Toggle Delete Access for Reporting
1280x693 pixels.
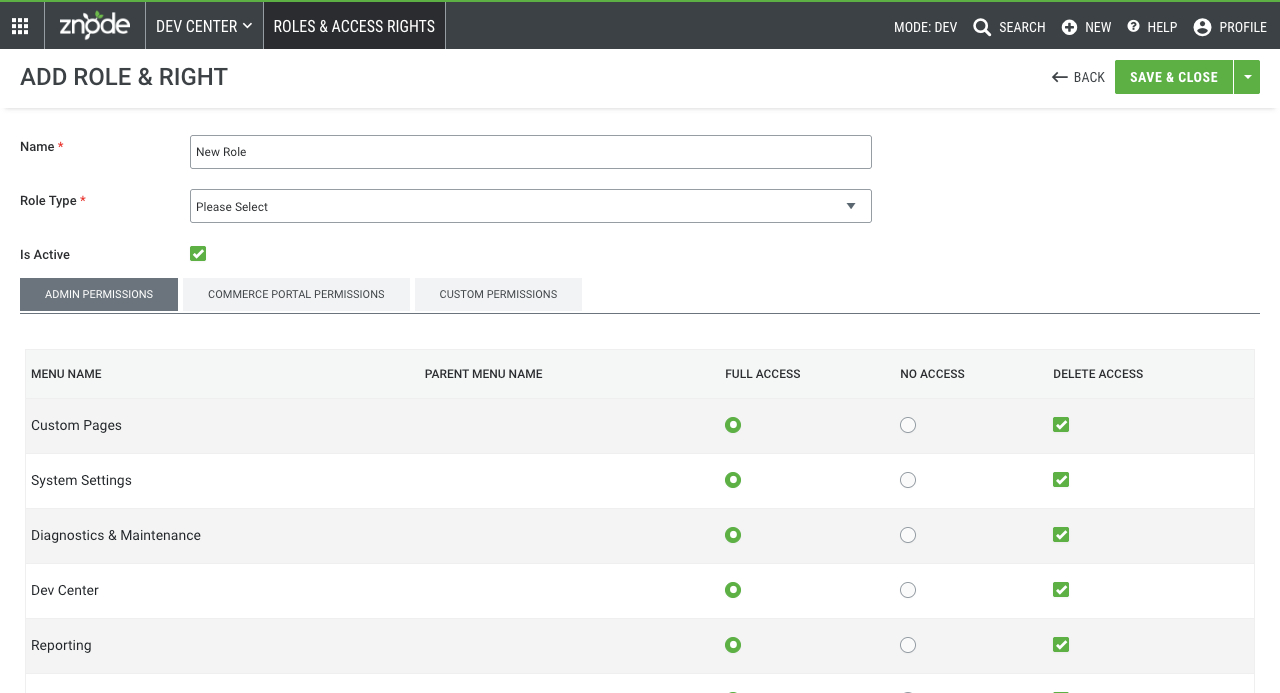coord(1061,645)
